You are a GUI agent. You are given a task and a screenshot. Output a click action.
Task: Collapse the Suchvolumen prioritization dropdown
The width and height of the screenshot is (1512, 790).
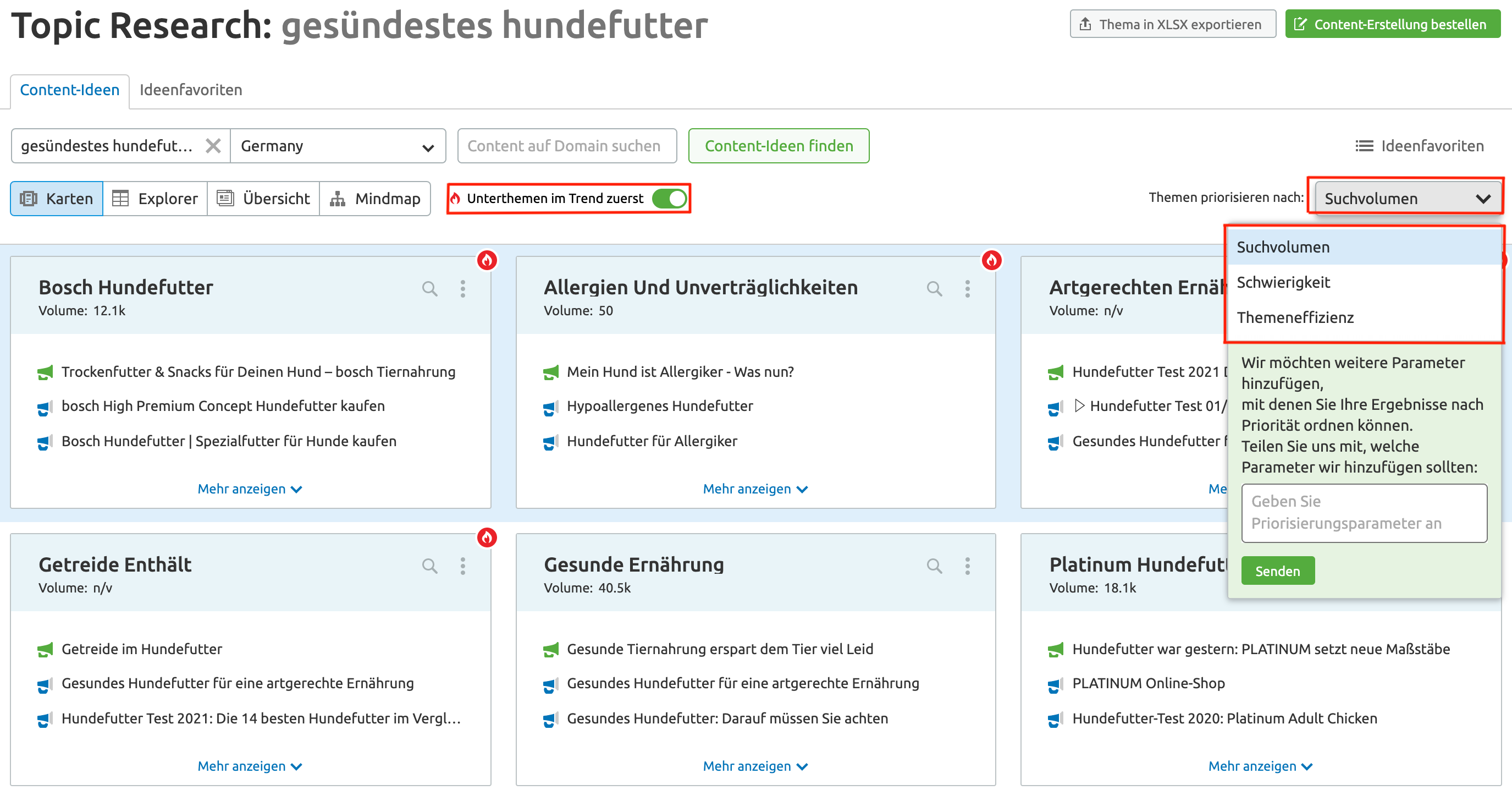coord(1407,199)
